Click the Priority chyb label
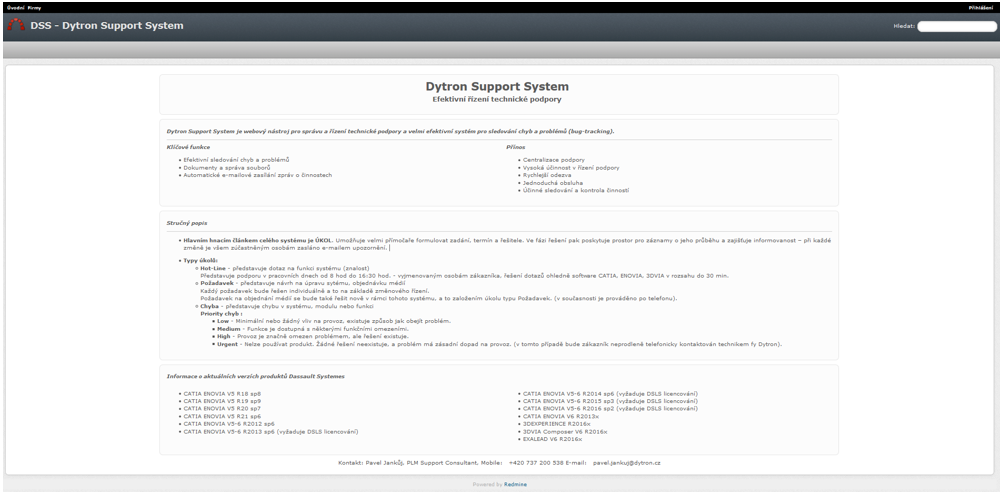 point(221,314)
